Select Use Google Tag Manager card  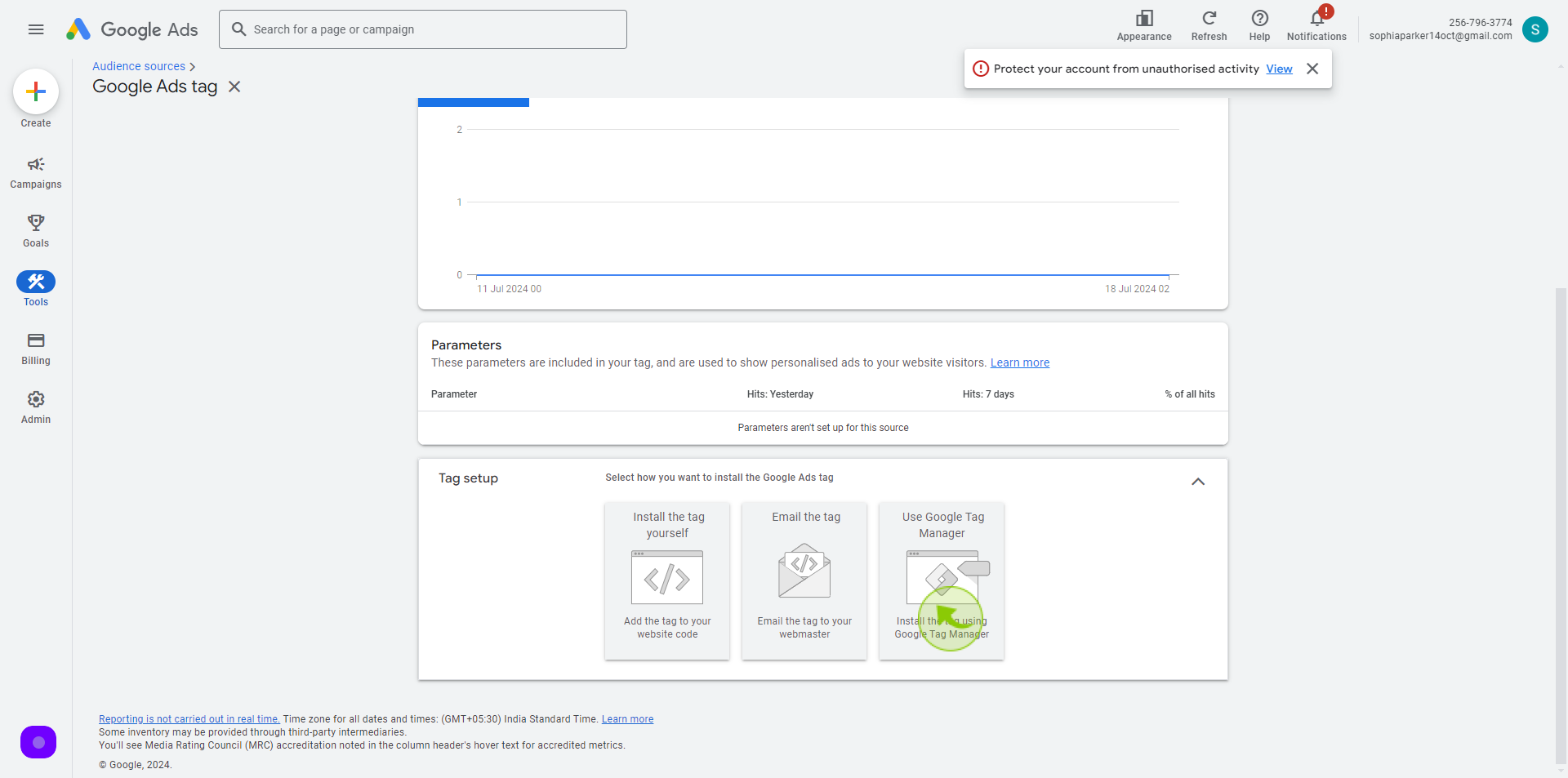tap(942, 580)
